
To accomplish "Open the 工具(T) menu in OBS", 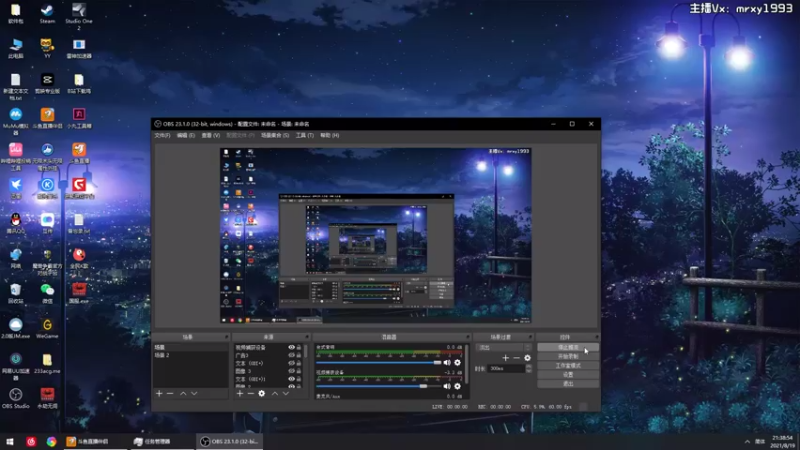I will tap(305, 136).
